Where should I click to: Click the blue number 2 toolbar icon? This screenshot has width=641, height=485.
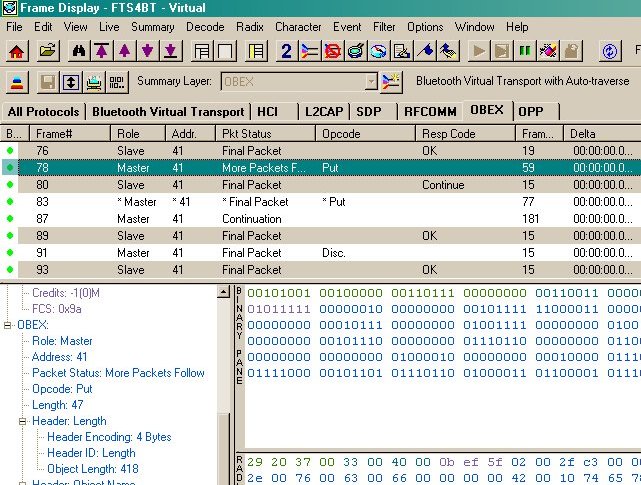(x=287, y=51)
